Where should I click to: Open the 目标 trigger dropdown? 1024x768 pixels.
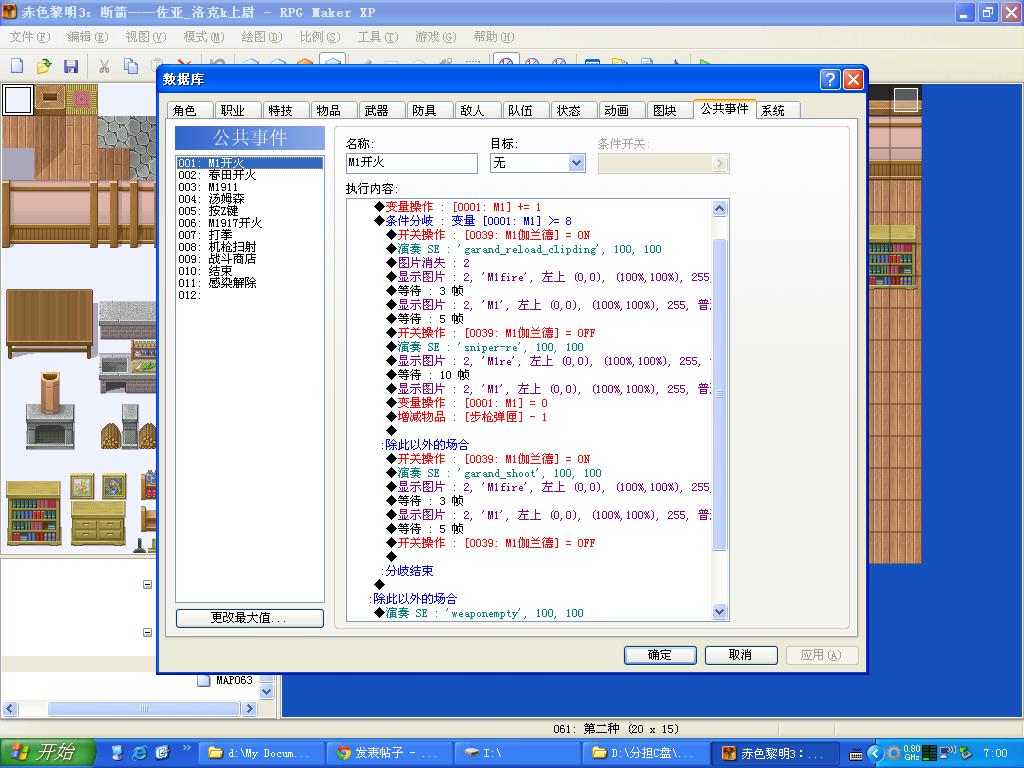[x=576, y=163]
